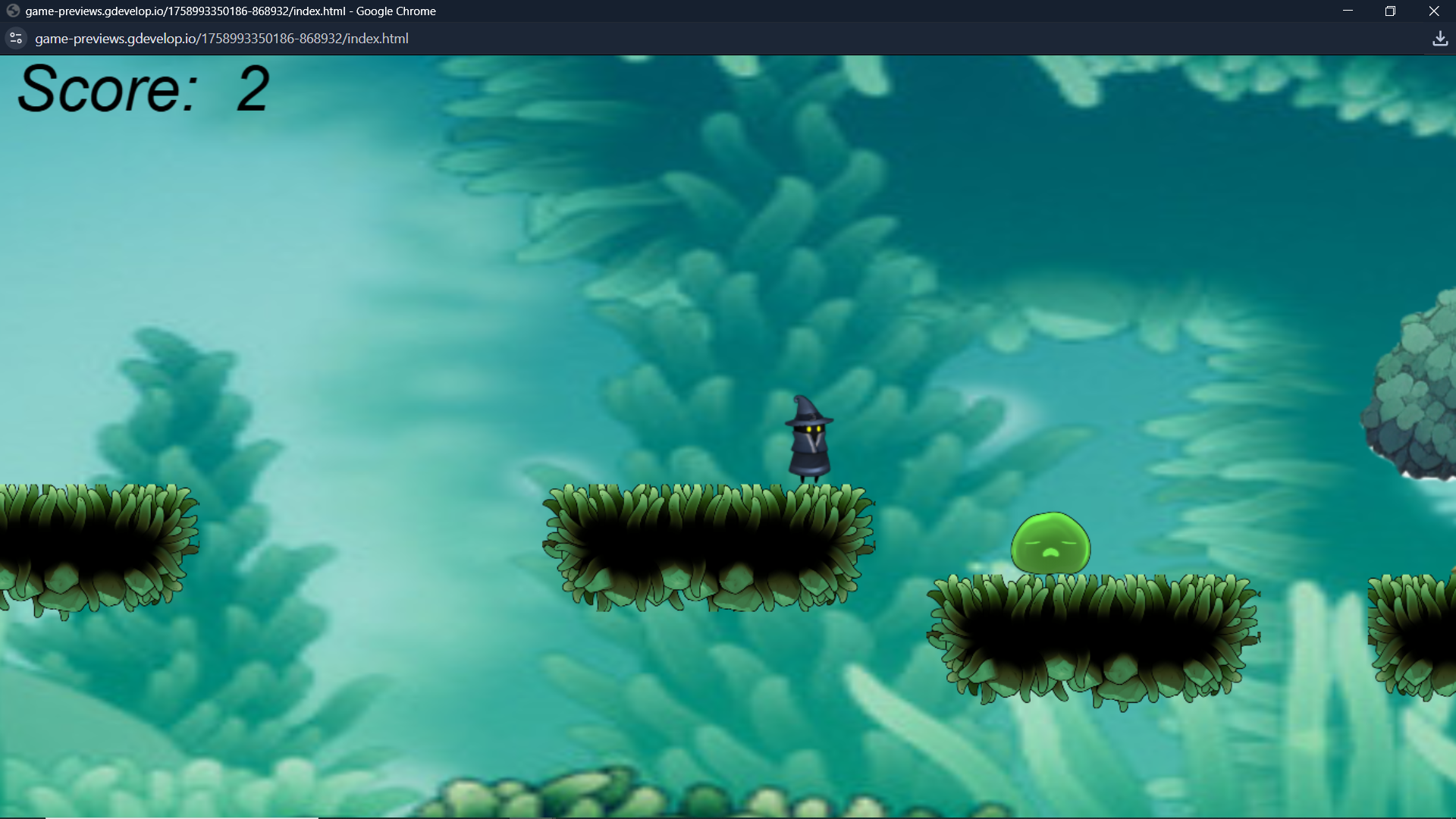1456x819 pixels.
Task: Click the score value 2
Action: (x=253, y=89)
